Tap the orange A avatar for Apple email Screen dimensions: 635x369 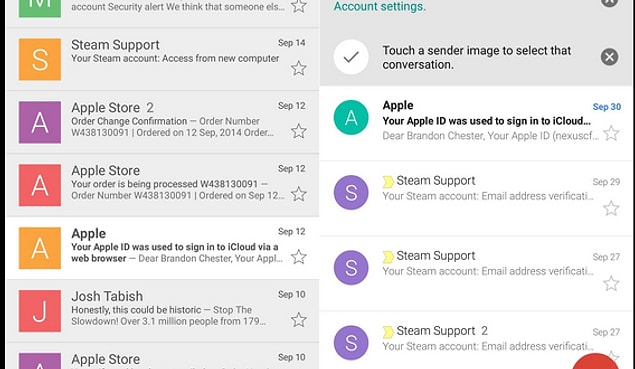click(40, 248)
